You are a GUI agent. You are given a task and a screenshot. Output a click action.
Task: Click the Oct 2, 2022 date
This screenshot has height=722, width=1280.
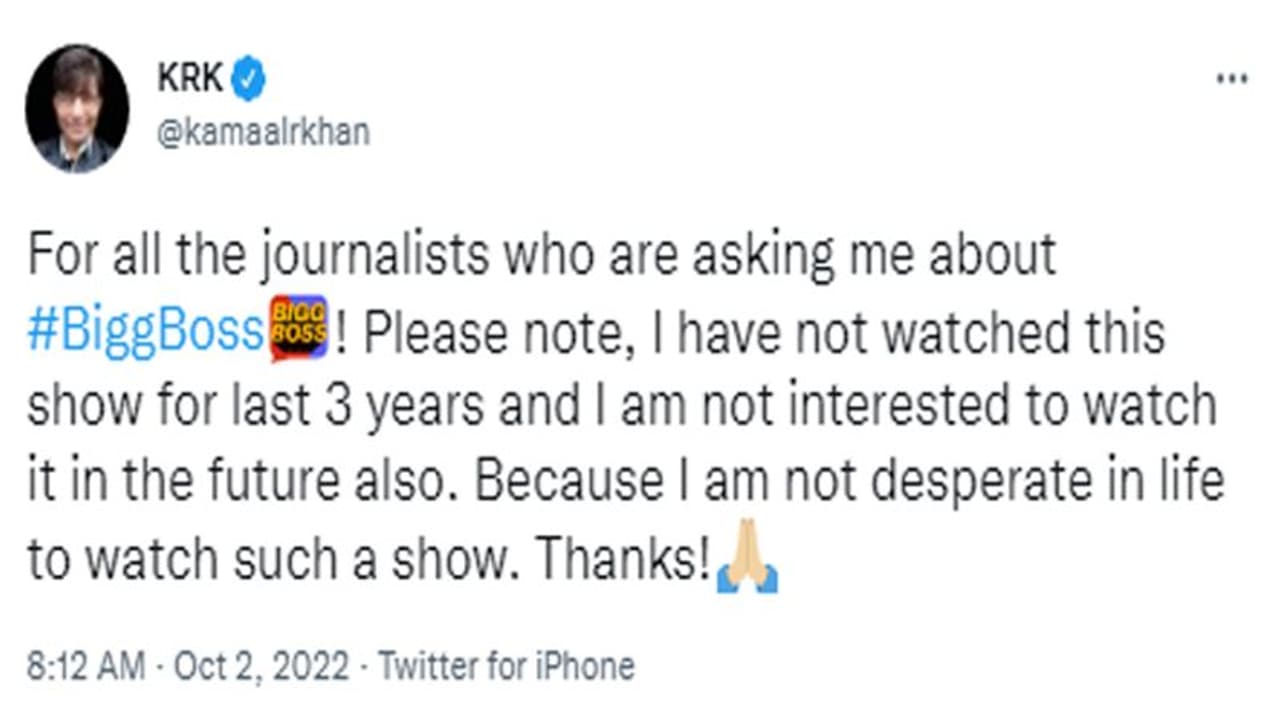click(262, 667)
